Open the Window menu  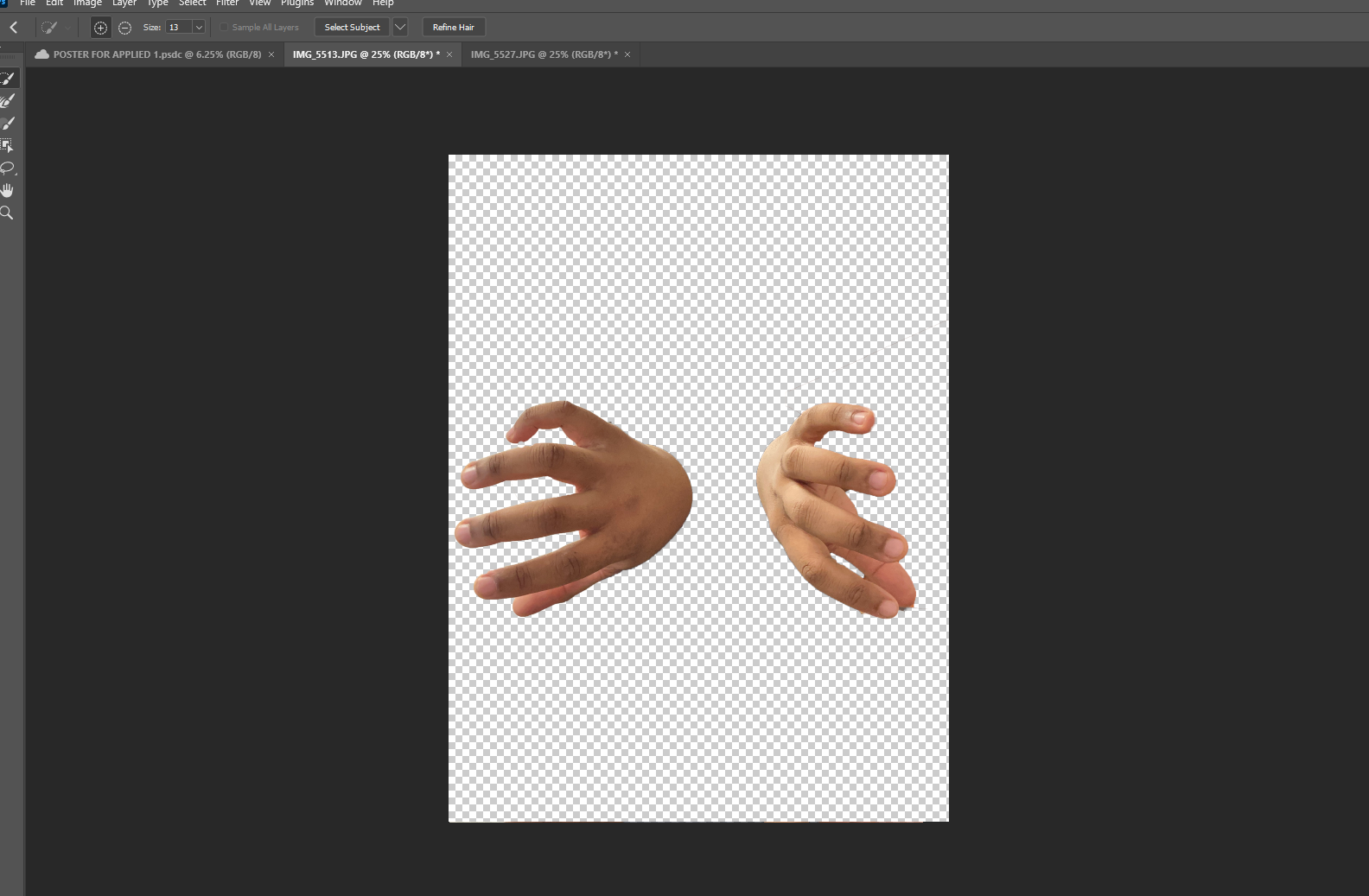point(343,3)
